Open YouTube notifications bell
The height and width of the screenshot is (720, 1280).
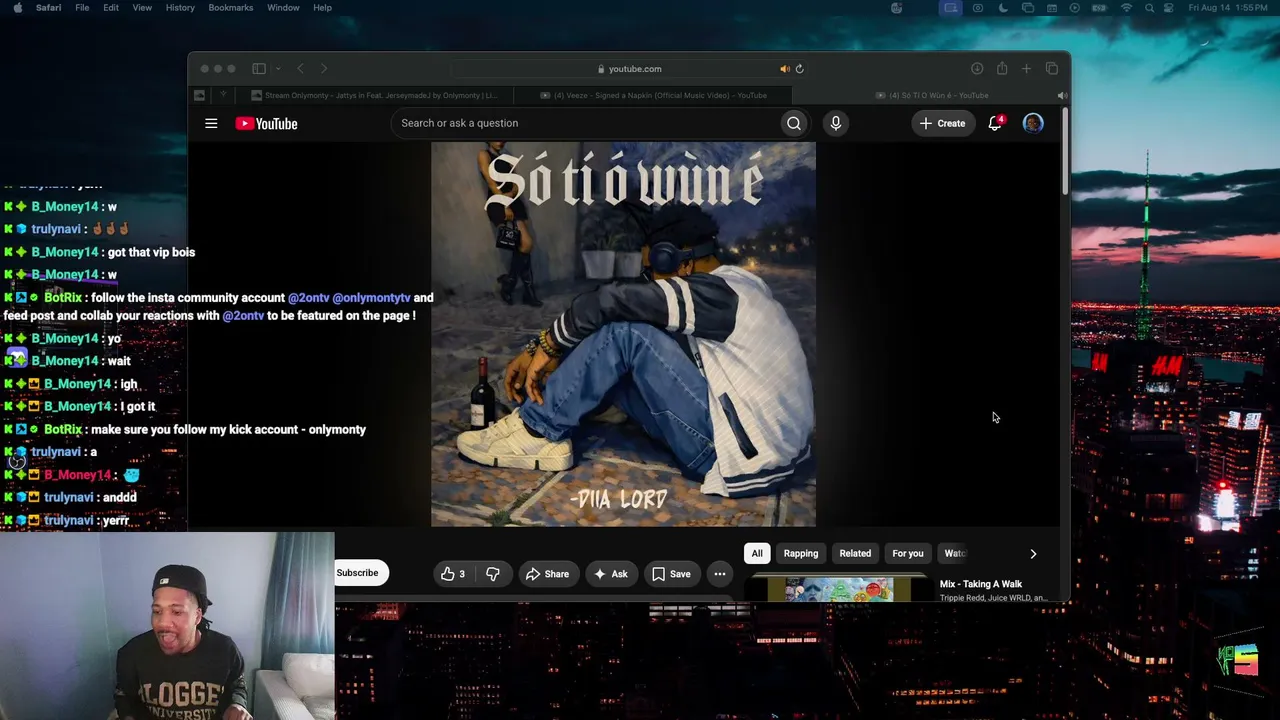pos(995,123)
